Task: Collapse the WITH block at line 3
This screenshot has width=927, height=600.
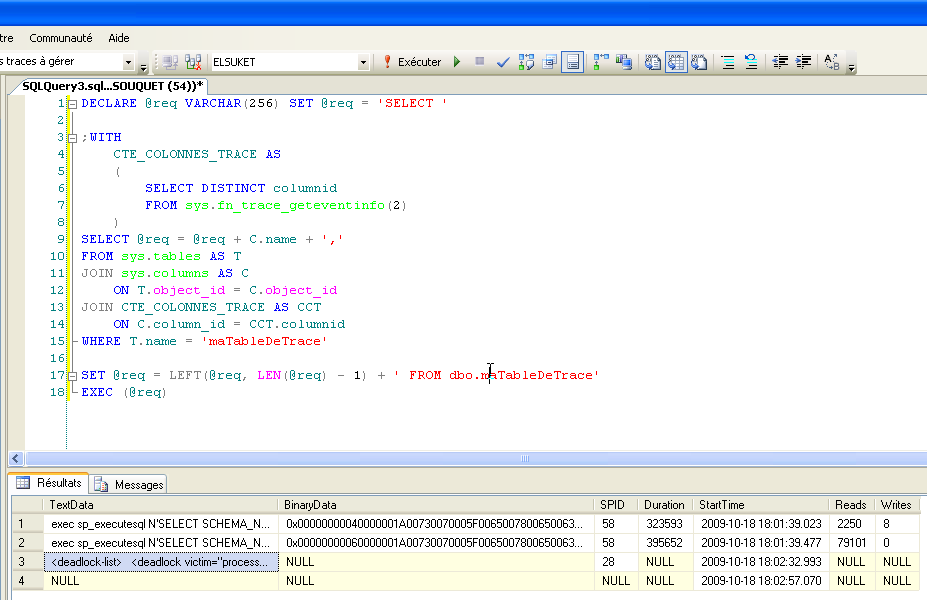Action: [x=73, y=137]
